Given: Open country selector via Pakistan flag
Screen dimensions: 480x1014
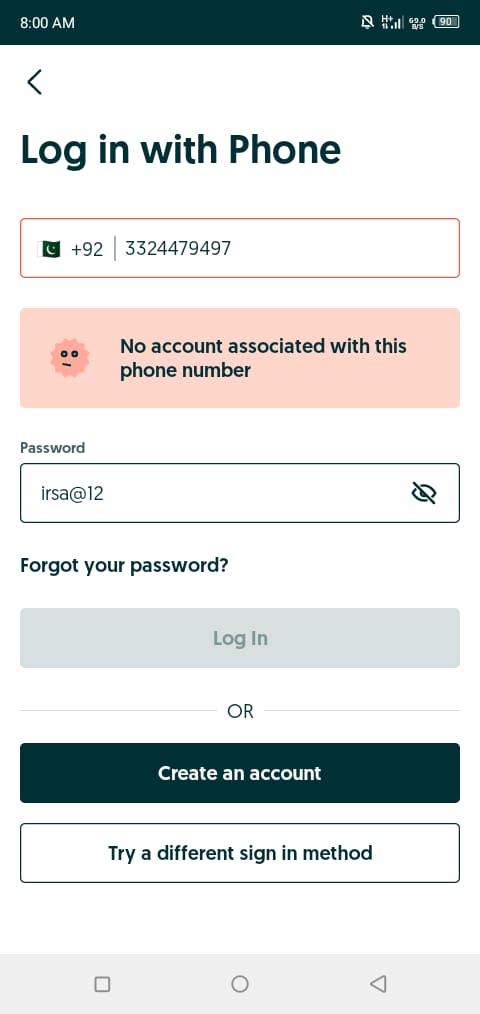Looking at the screenshot, I should 49,249.
